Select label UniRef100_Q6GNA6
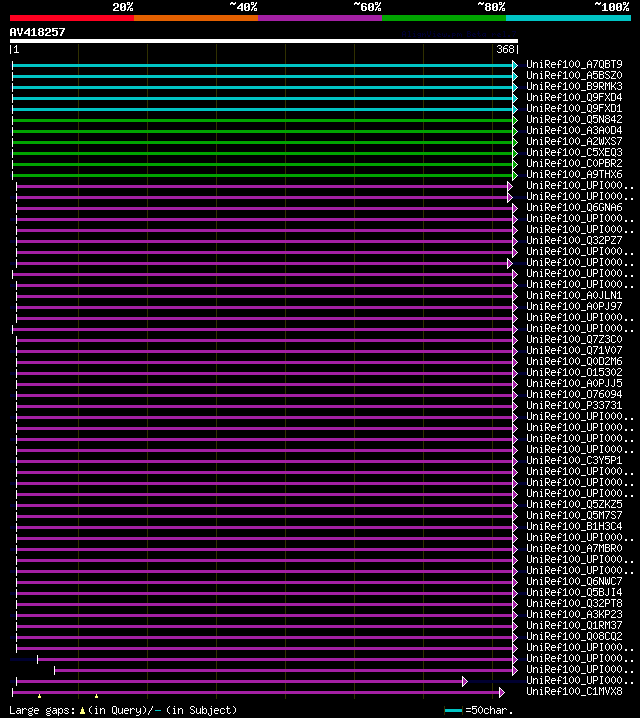 click(x=574, y=207)
